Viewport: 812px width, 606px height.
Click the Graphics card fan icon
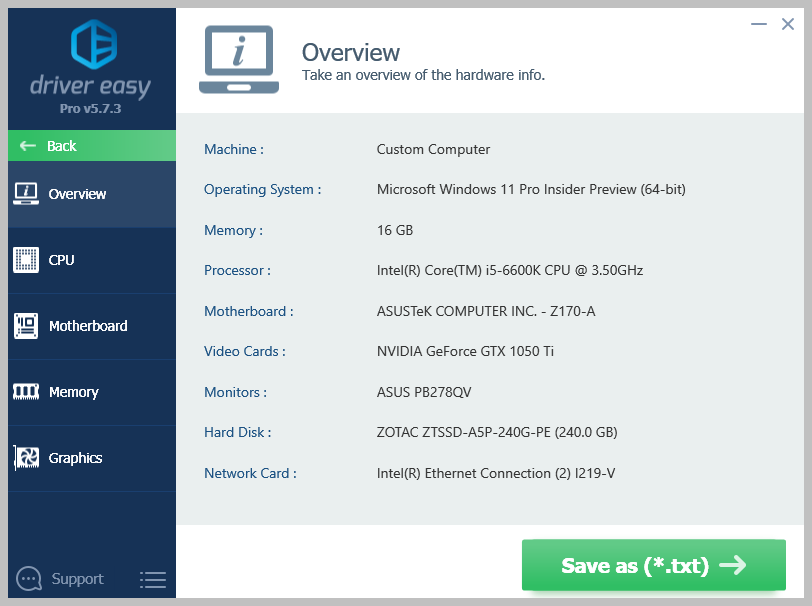pyautogui.click(x=26, y=458)
